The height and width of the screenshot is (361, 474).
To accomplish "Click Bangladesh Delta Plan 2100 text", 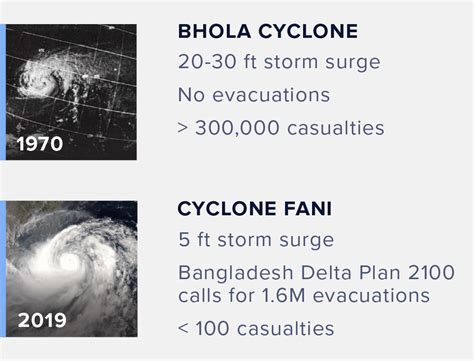I will click(x=316, y=273).
